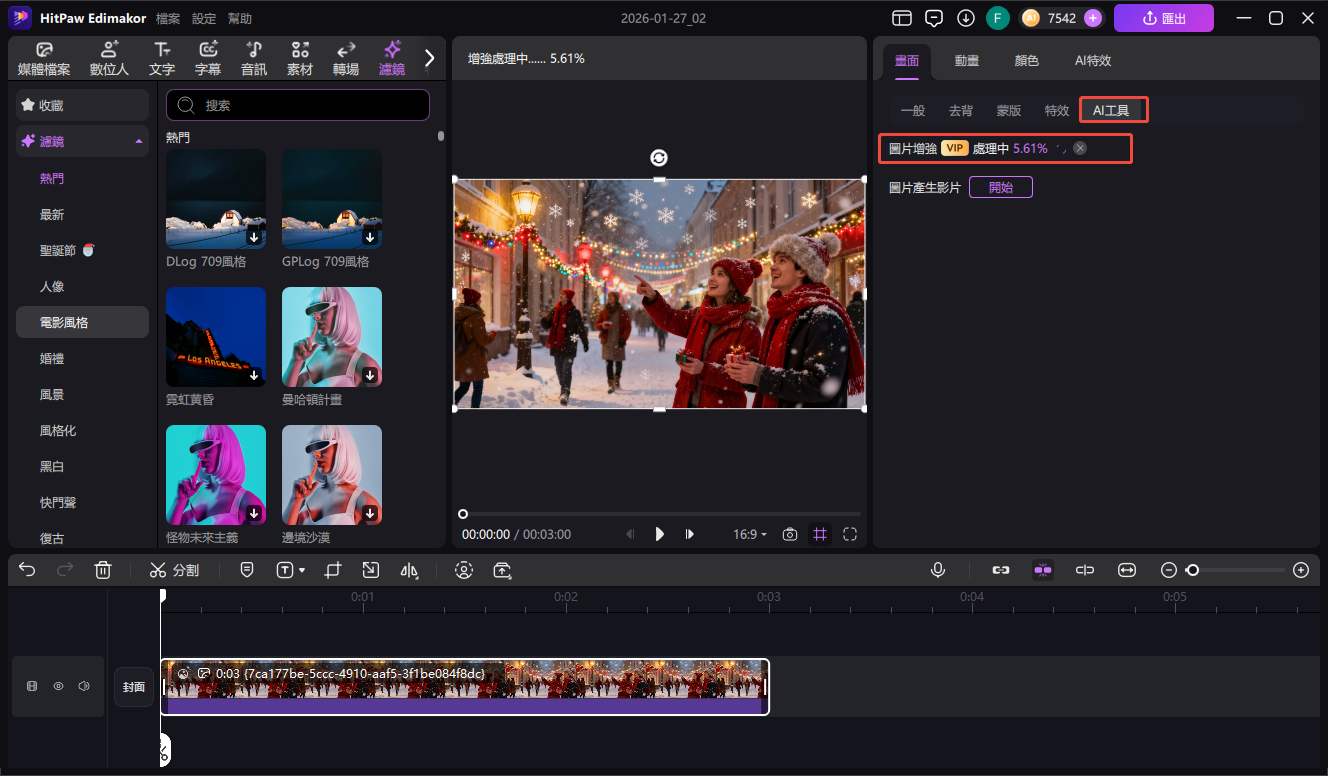Start voice recording with the microphone icon

click(938, 570)
